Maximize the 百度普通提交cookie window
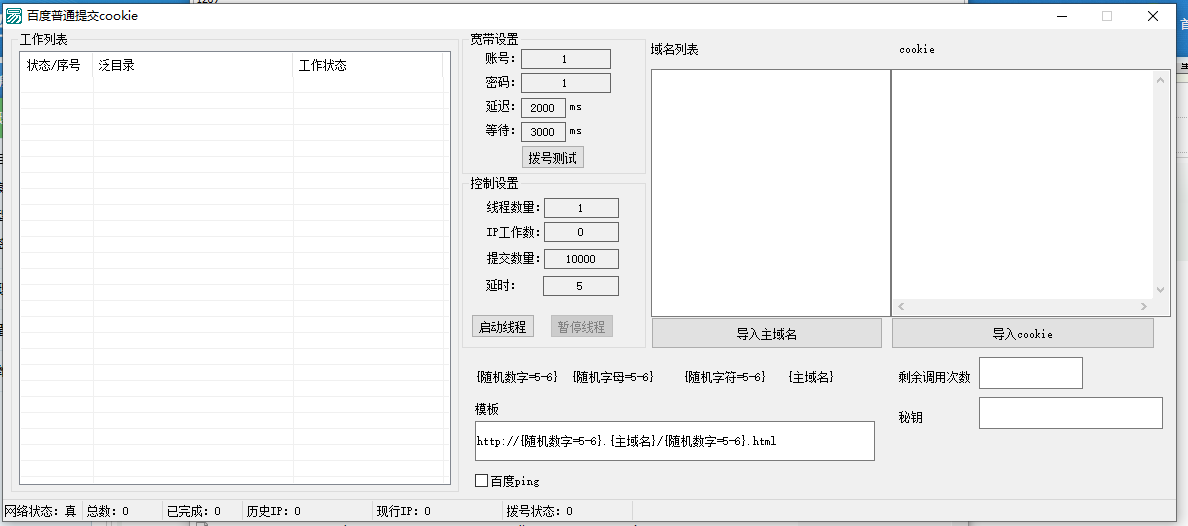Image resolution: width=1188 pixels, height=526 pixels. [1107, 16]
